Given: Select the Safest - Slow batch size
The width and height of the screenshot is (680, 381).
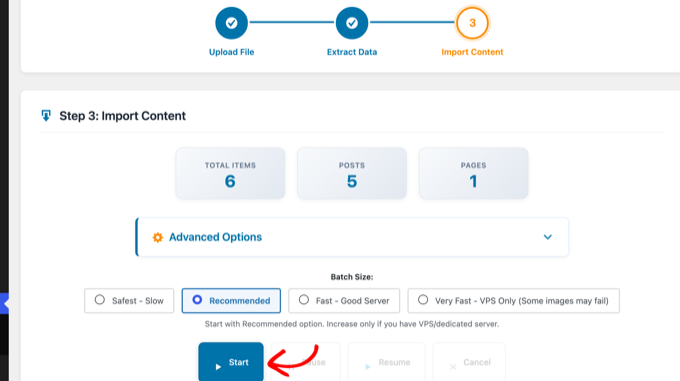Looking at the screenshot, I should (x=129, y=301).
